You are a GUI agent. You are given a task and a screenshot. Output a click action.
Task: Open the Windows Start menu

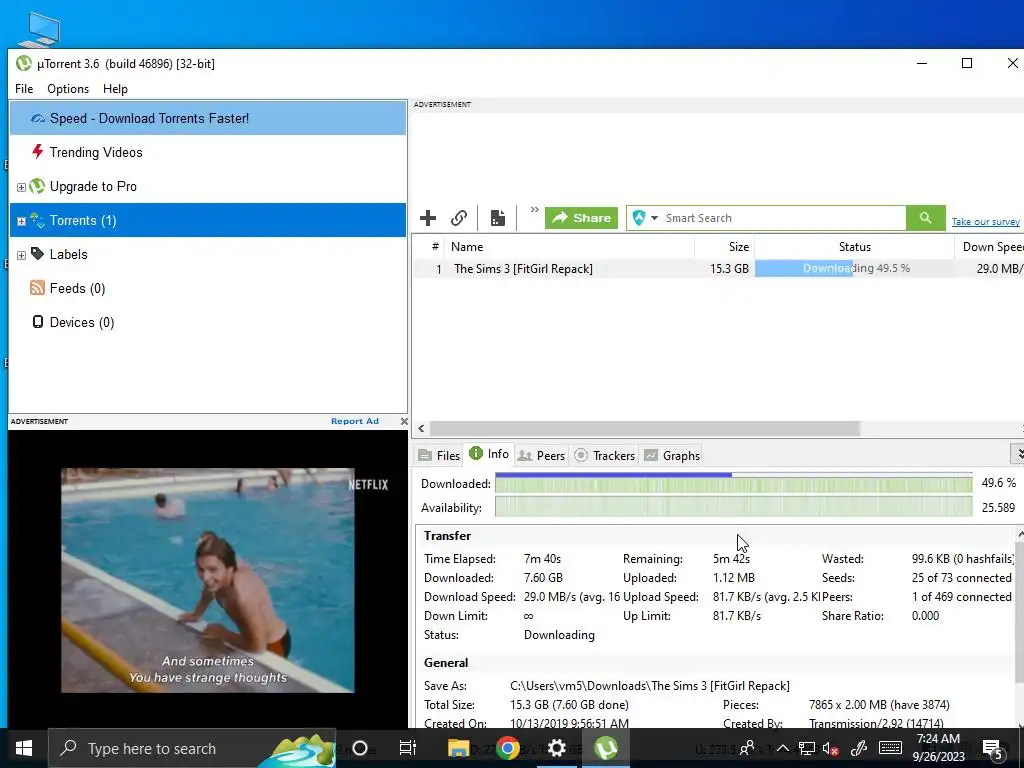point(24,748)
